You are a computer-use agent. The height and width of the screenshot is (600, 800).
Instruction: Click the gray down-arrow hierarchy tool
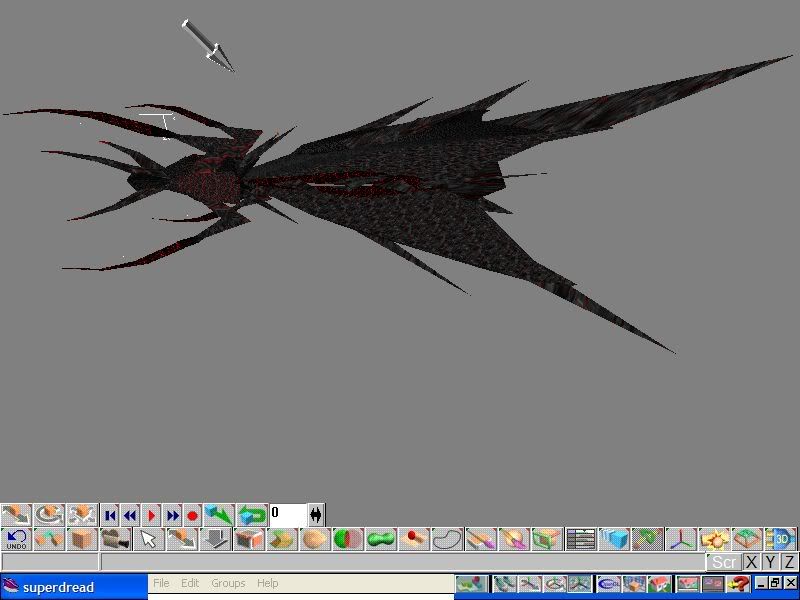click(215, 539)
